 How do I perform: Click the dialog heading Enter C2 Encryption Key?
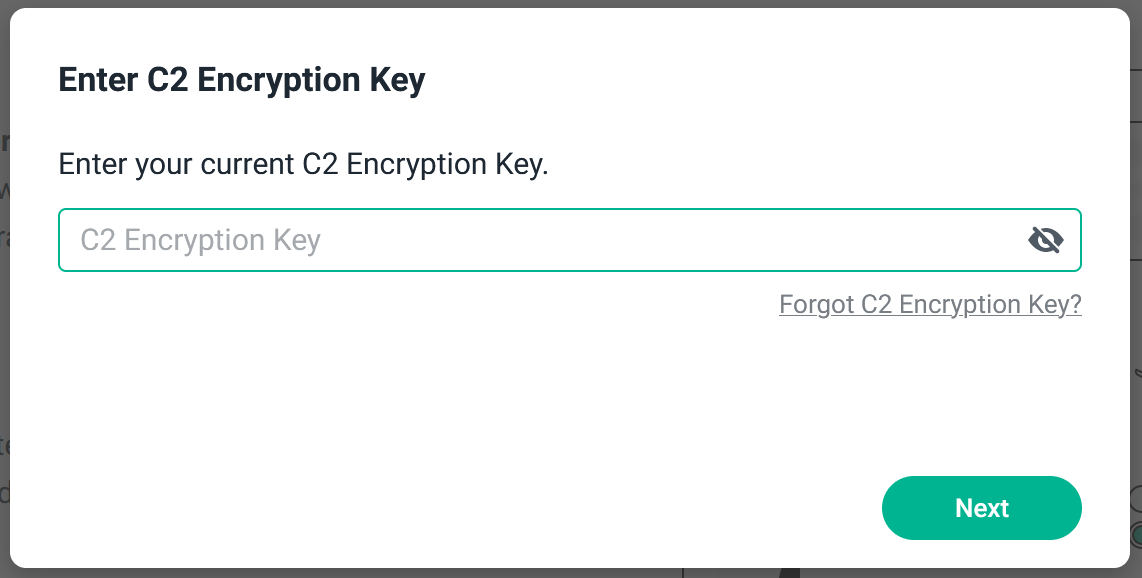(242, 80)
